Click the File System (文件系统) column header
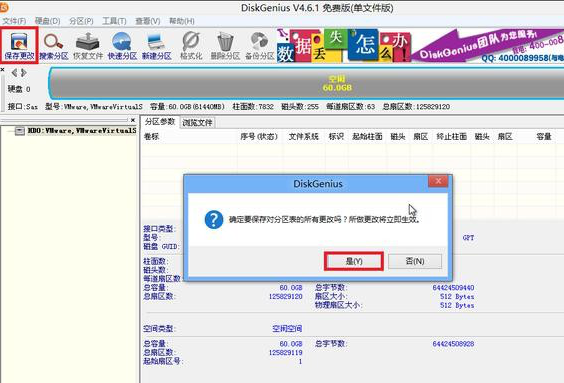This screenshot has height=383, width=564. pyautogui.click(x=304, y=137)
